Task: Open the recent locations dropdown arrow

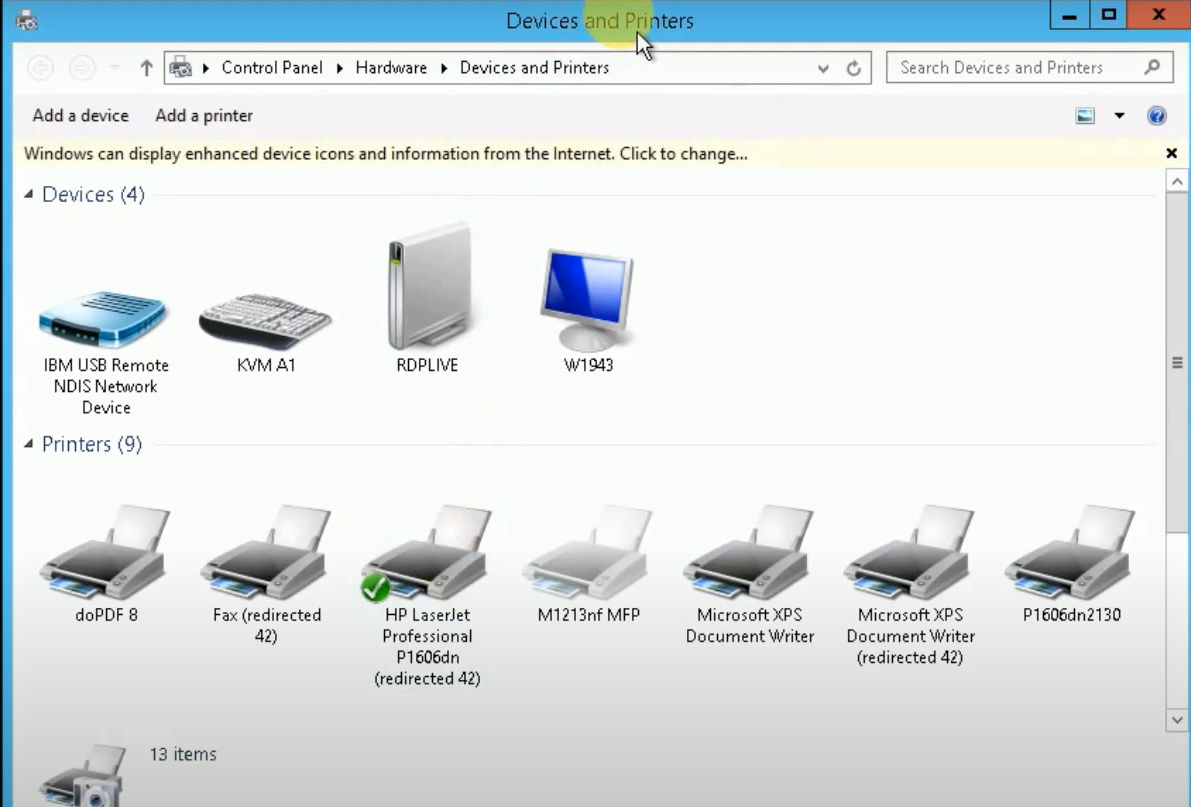Action: point(115,68)
